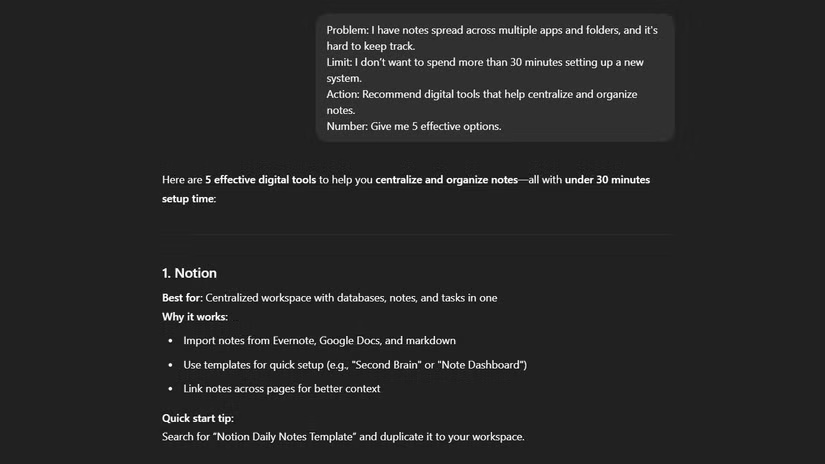Click the "Why it works:" label
The image size is (825, 464).
195,317
